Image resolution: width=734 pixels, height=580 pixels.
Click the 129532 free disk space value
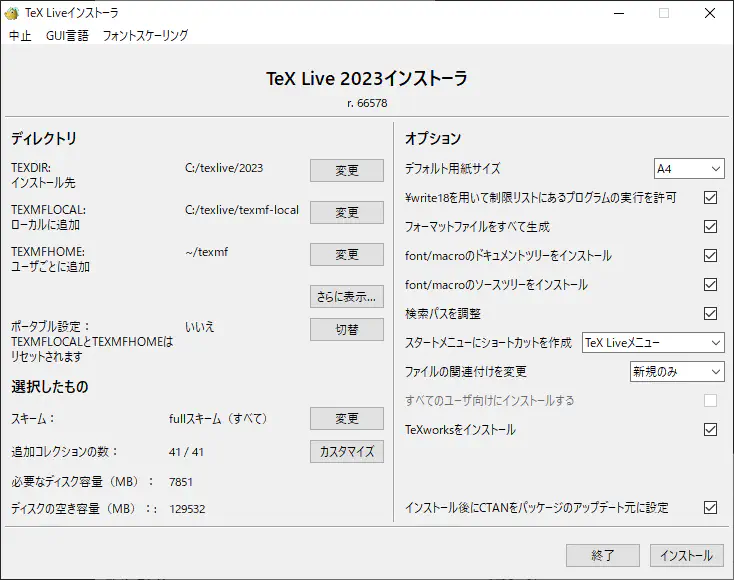(x=187, y=509)
